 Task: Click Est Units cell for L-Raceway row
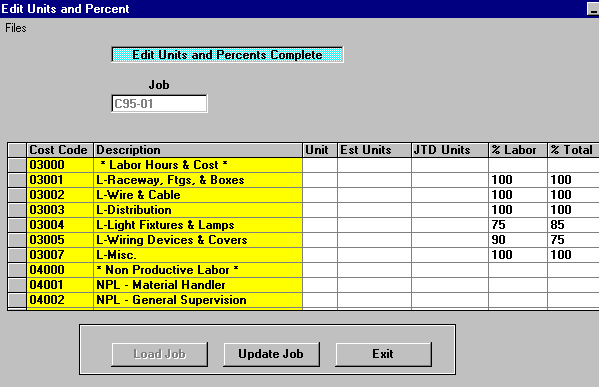click(374, 180)
